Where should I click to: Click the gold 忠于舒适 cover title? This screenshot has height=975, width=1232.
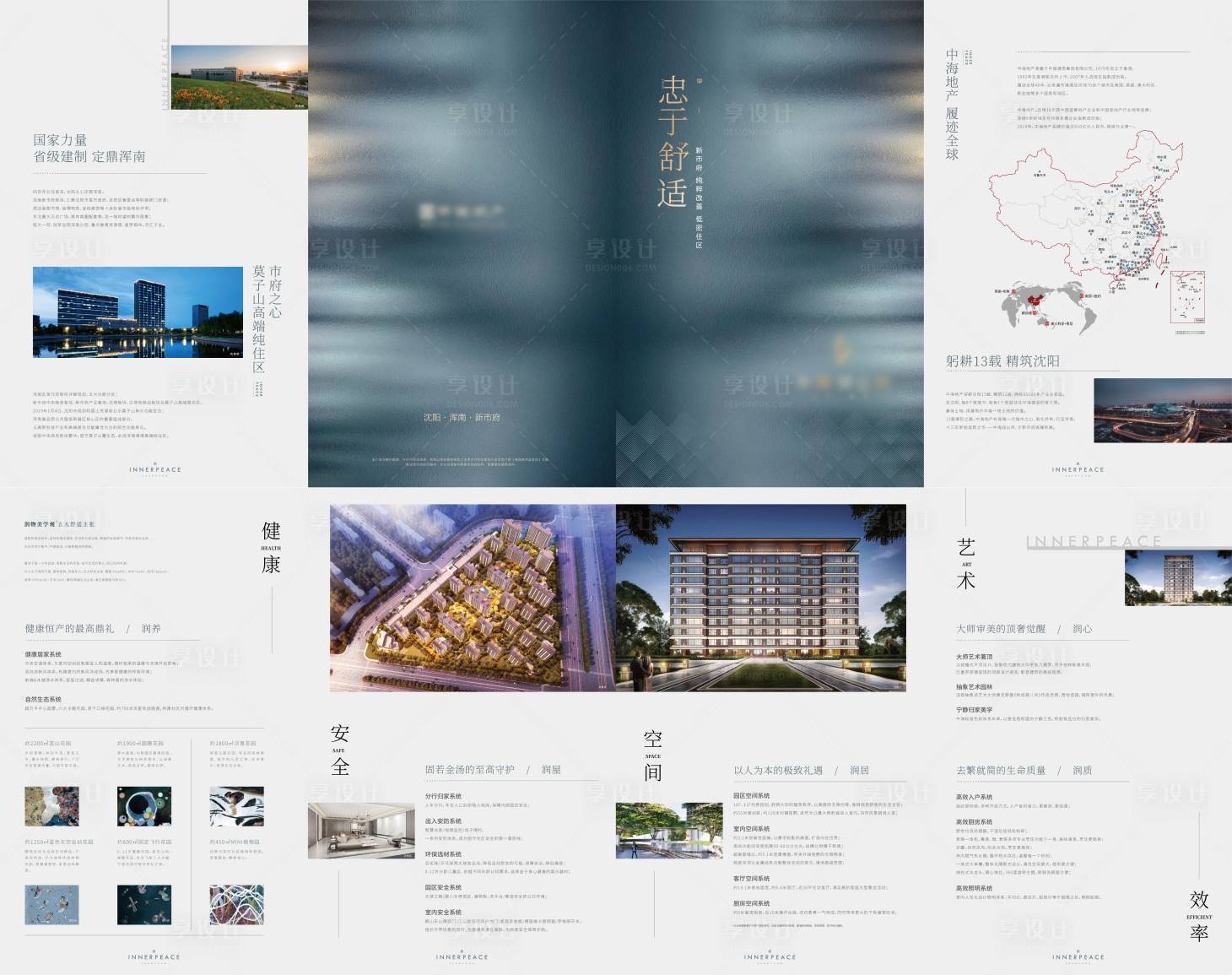click(673, 142)
